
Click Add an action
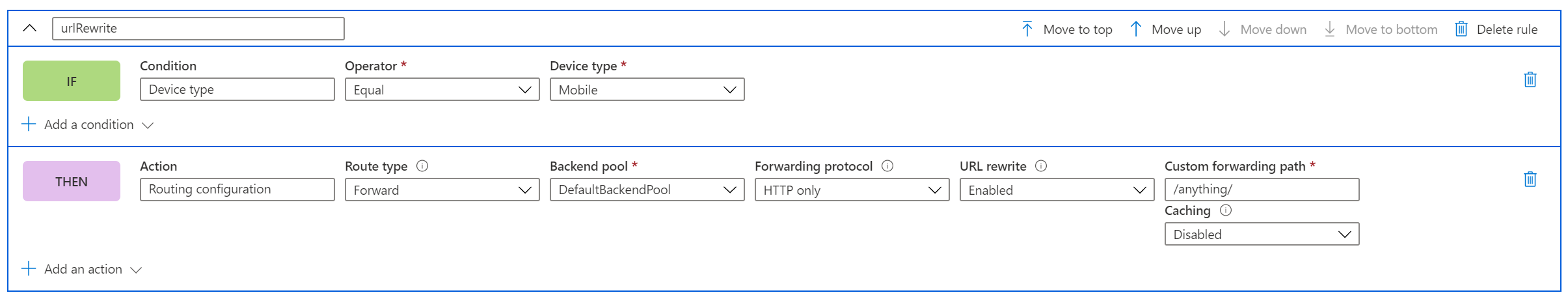pos(83,270)
